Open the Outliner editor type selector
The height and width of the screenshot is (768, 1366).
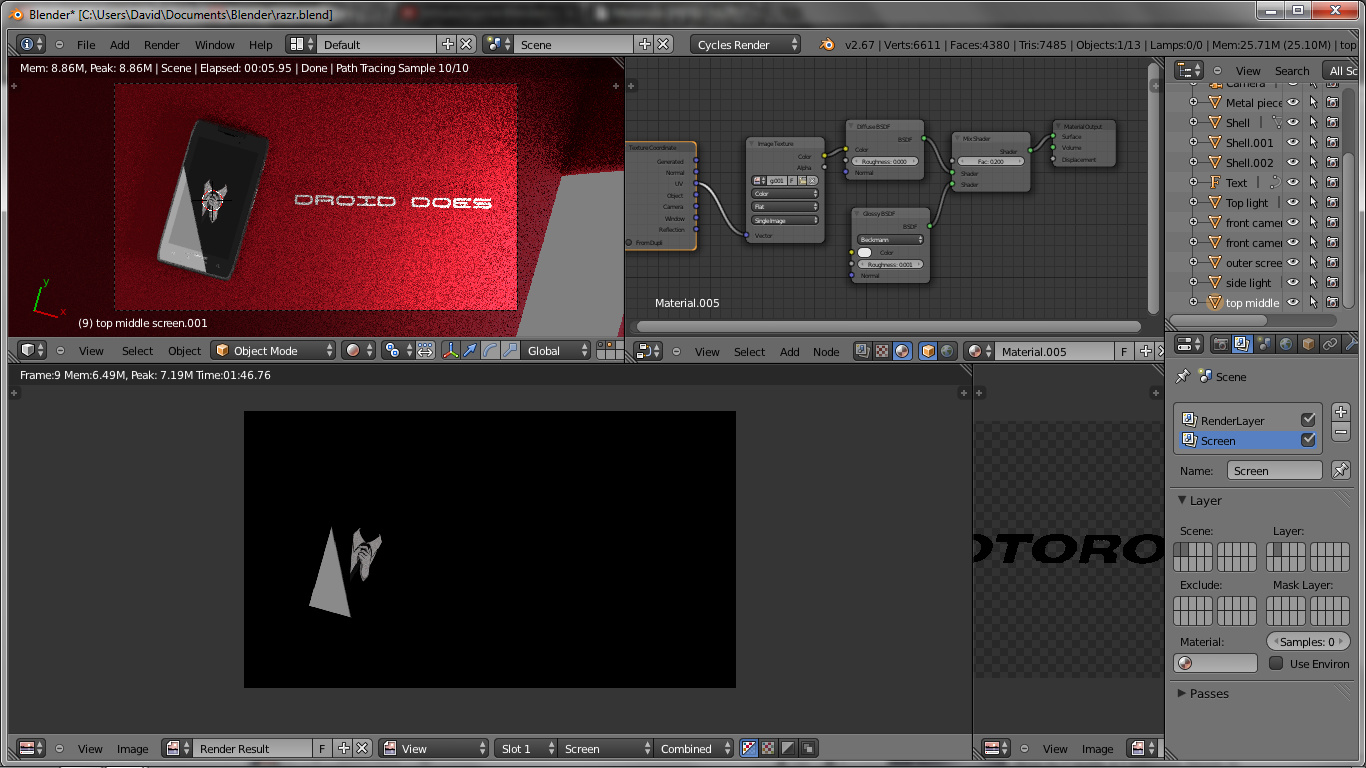pos(1189,70)
